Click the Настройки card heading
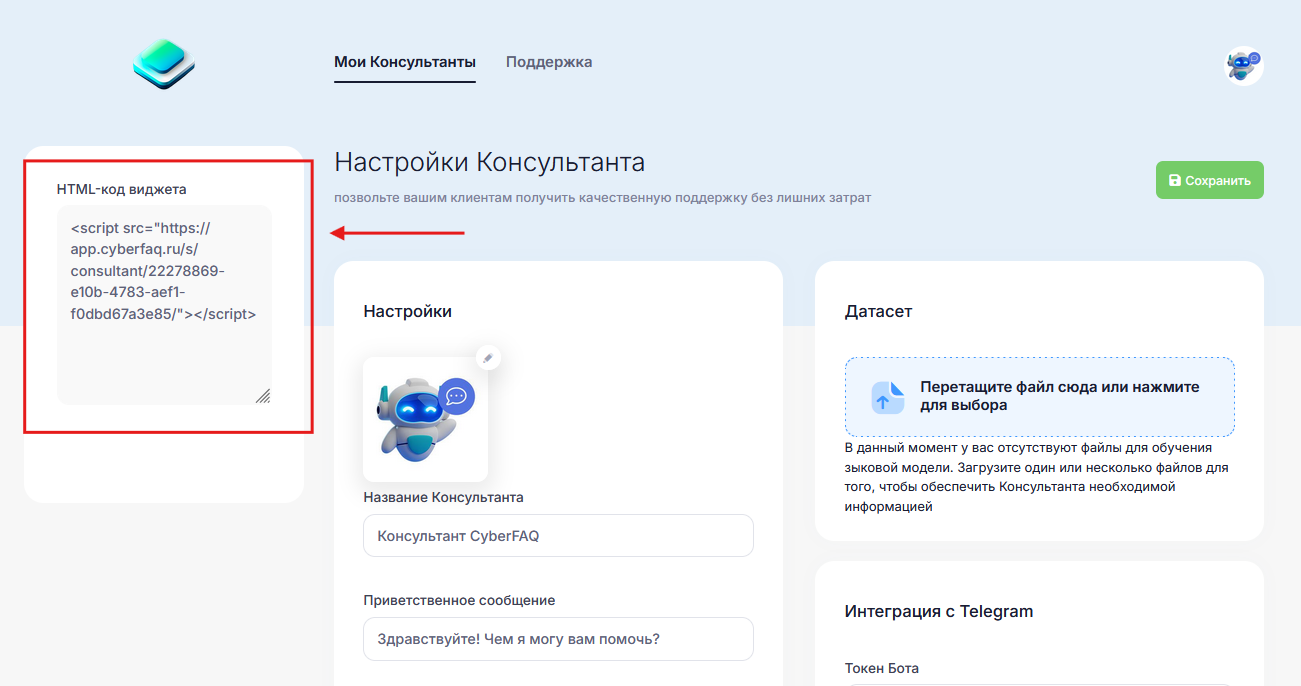Image resolution: width=1301 pixels, height=686 pixels. [x=408, y=311]
